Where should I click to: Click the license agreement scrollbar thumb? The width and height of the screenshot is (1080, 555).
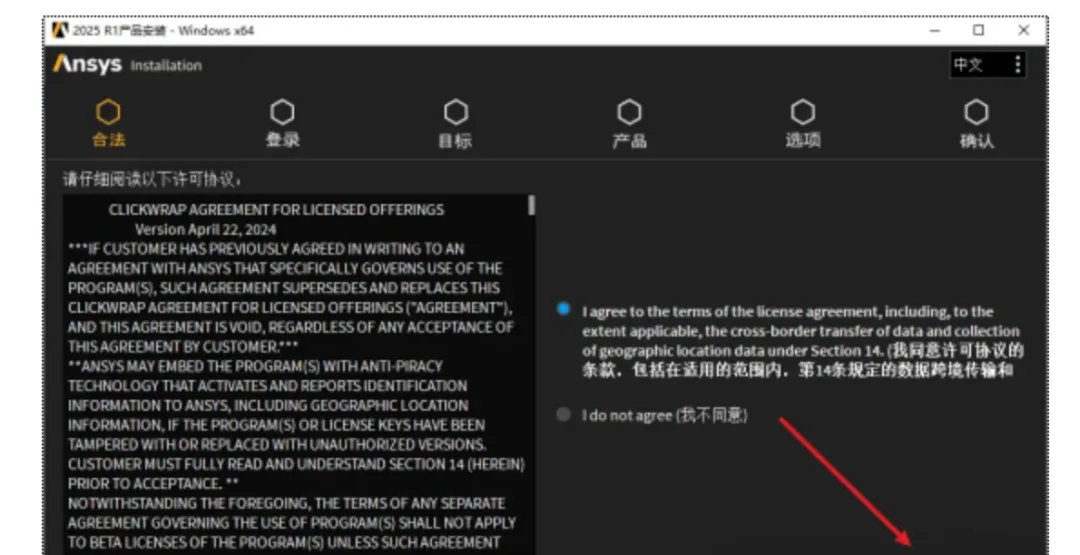click(531, 205)
